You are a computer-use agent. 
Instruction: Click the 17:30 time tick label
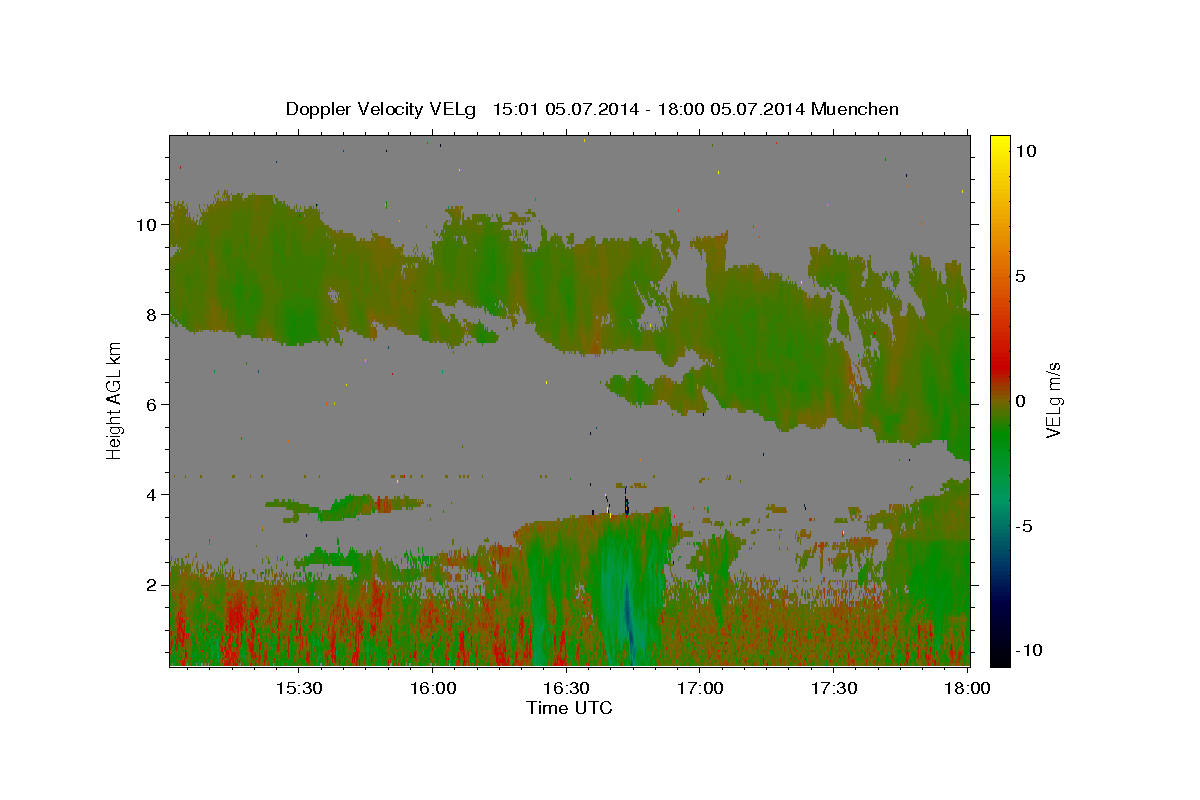(x=834, y=689)
